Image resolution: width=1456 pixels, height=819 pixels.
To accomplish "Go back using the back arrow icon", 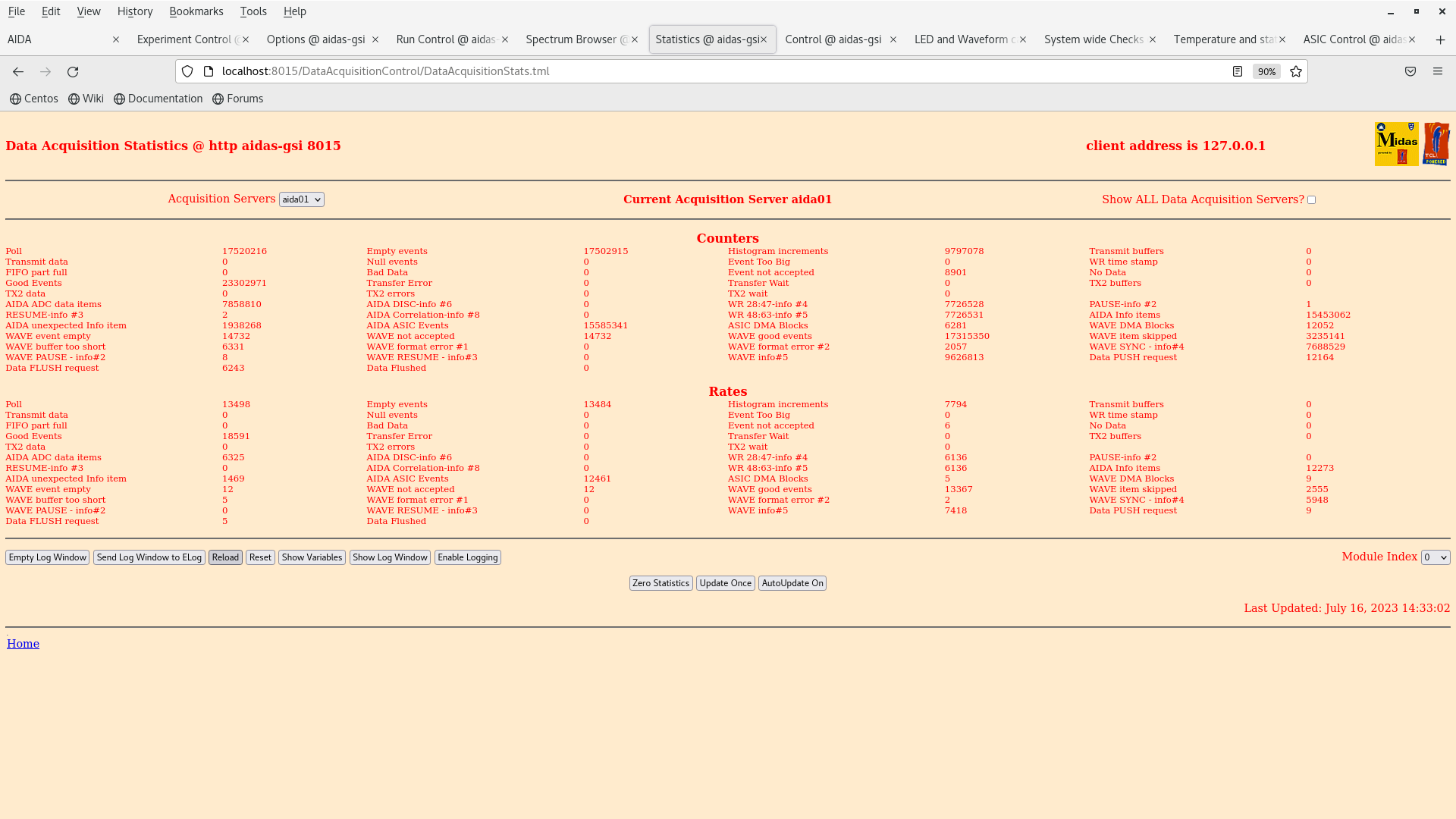I will pyautogui.click(x=18, y=71).
